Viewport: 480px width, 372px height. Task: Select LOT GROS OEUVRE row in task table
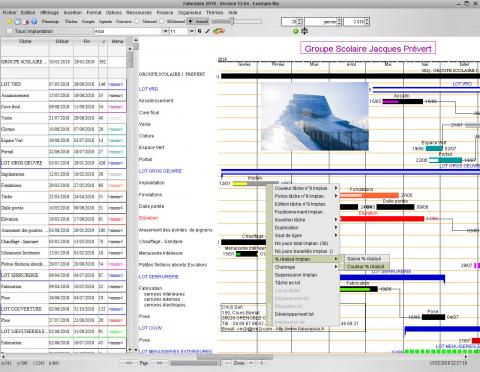[63, 163]
